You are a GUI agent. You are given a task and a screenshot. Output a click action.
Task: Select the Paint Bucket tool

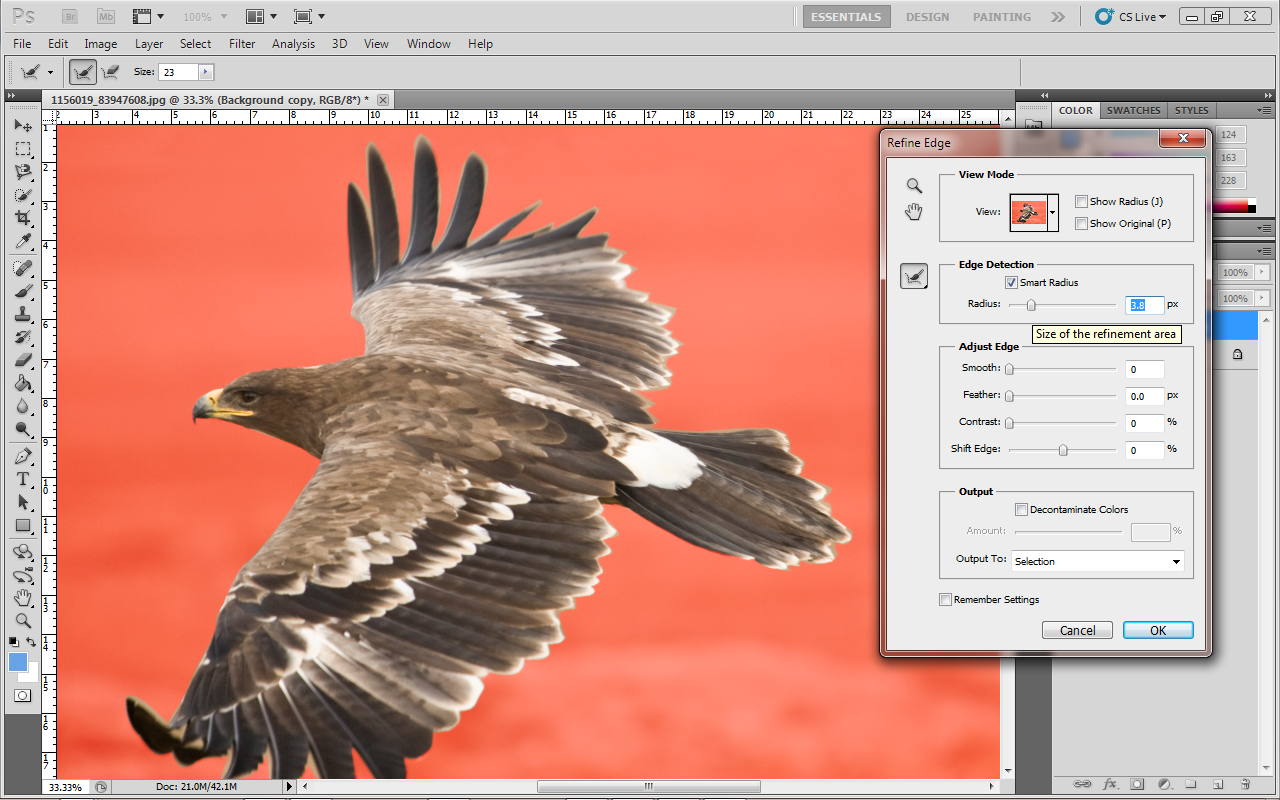point(23,384)
